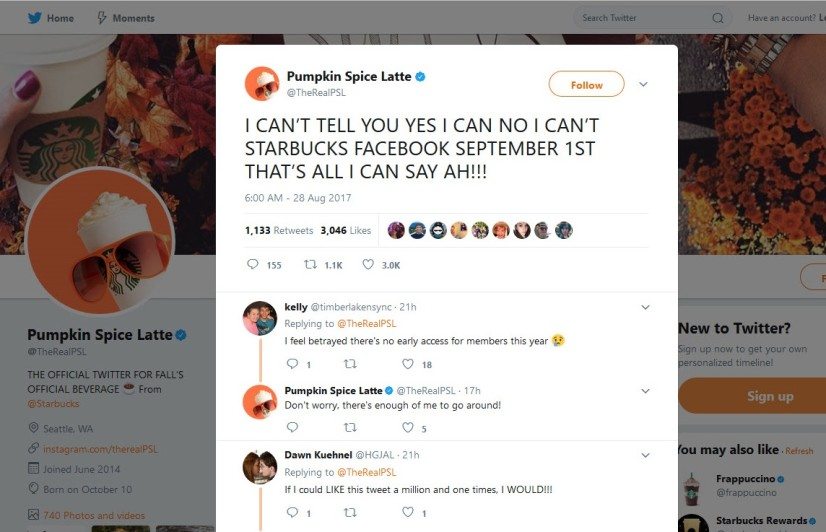Viewport: 826px width, 532px height.
Task: Reply to kelly's tweet using reply icon
Action: (x=292, y=365)
